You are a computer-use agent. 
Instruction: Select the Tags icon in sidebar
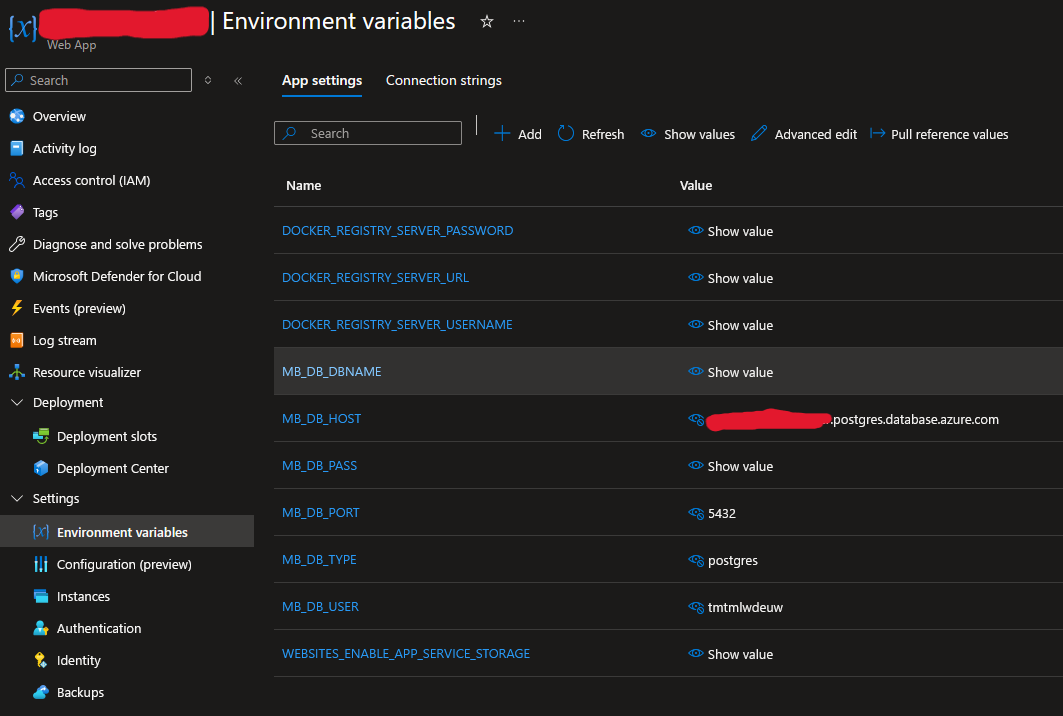(16, 213)
